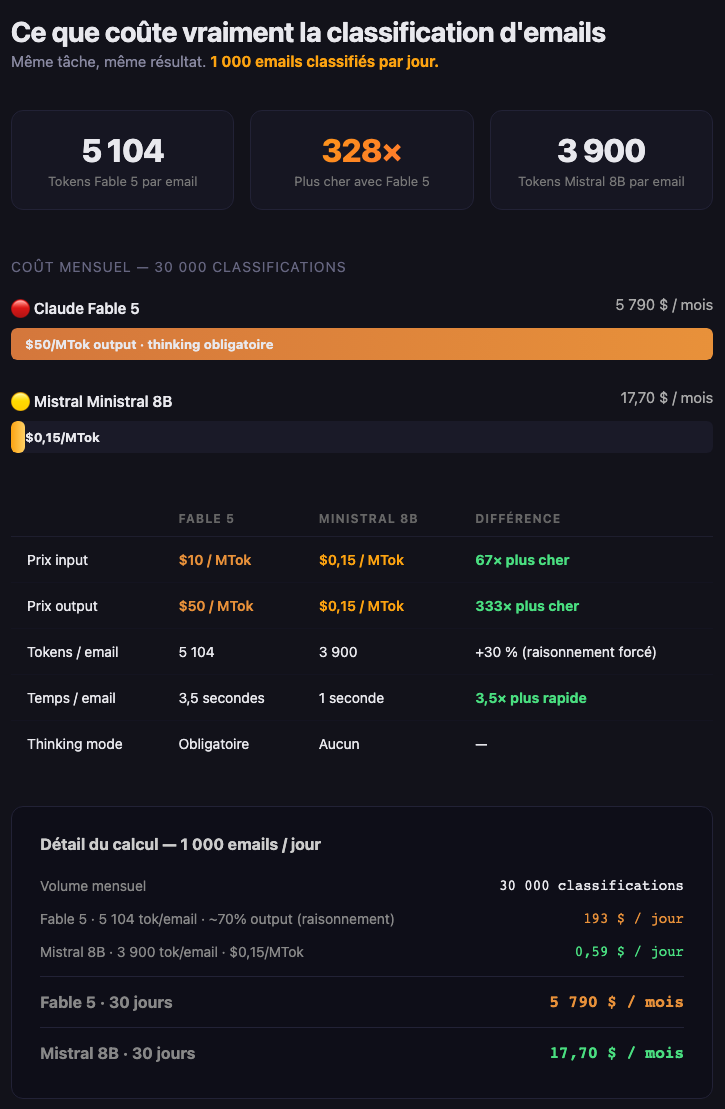This screenshot has width=725, height=1109.
Task: Click the DIFFÉRENCE column header
Action: pos(518,518)
